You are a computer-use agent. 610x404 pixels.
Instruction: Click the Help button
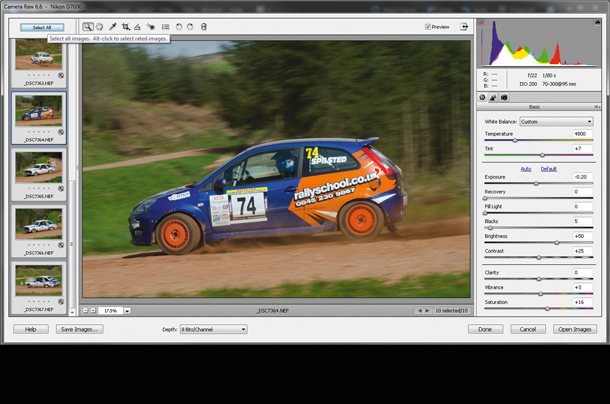(x=31, y=329)
